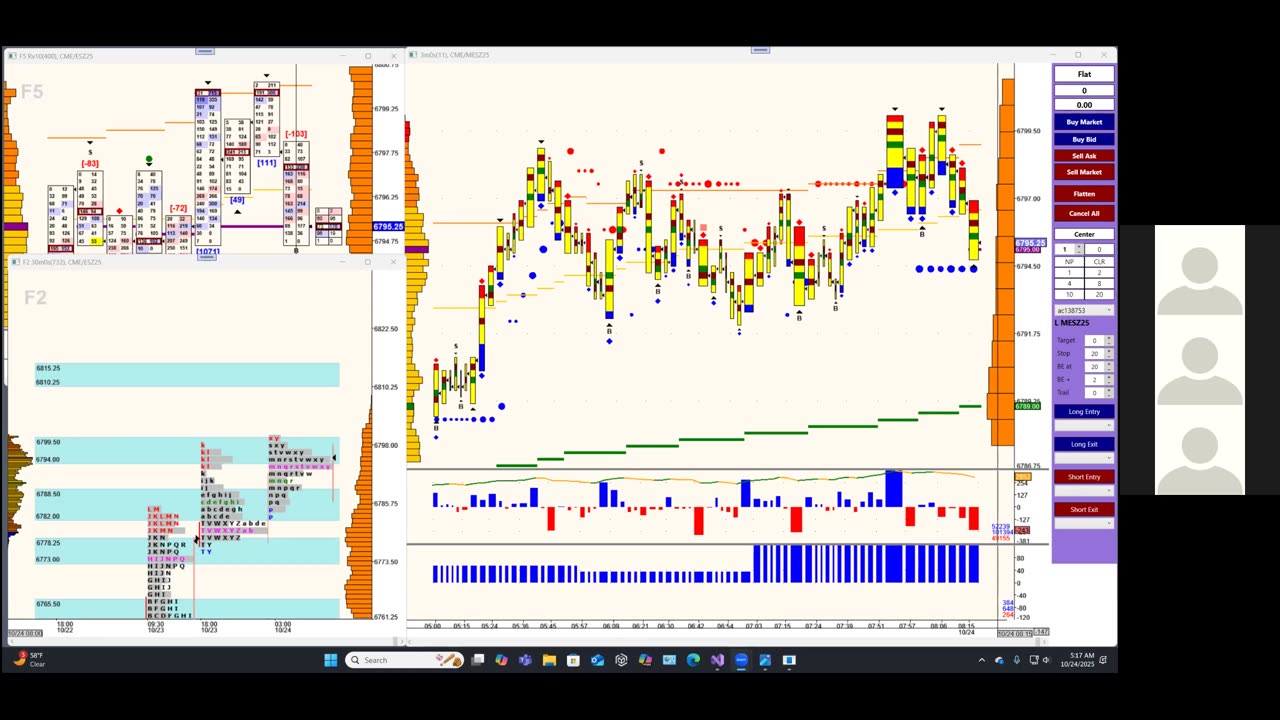
Task: Click the Flat position status box
Action: pos(1084,74)
